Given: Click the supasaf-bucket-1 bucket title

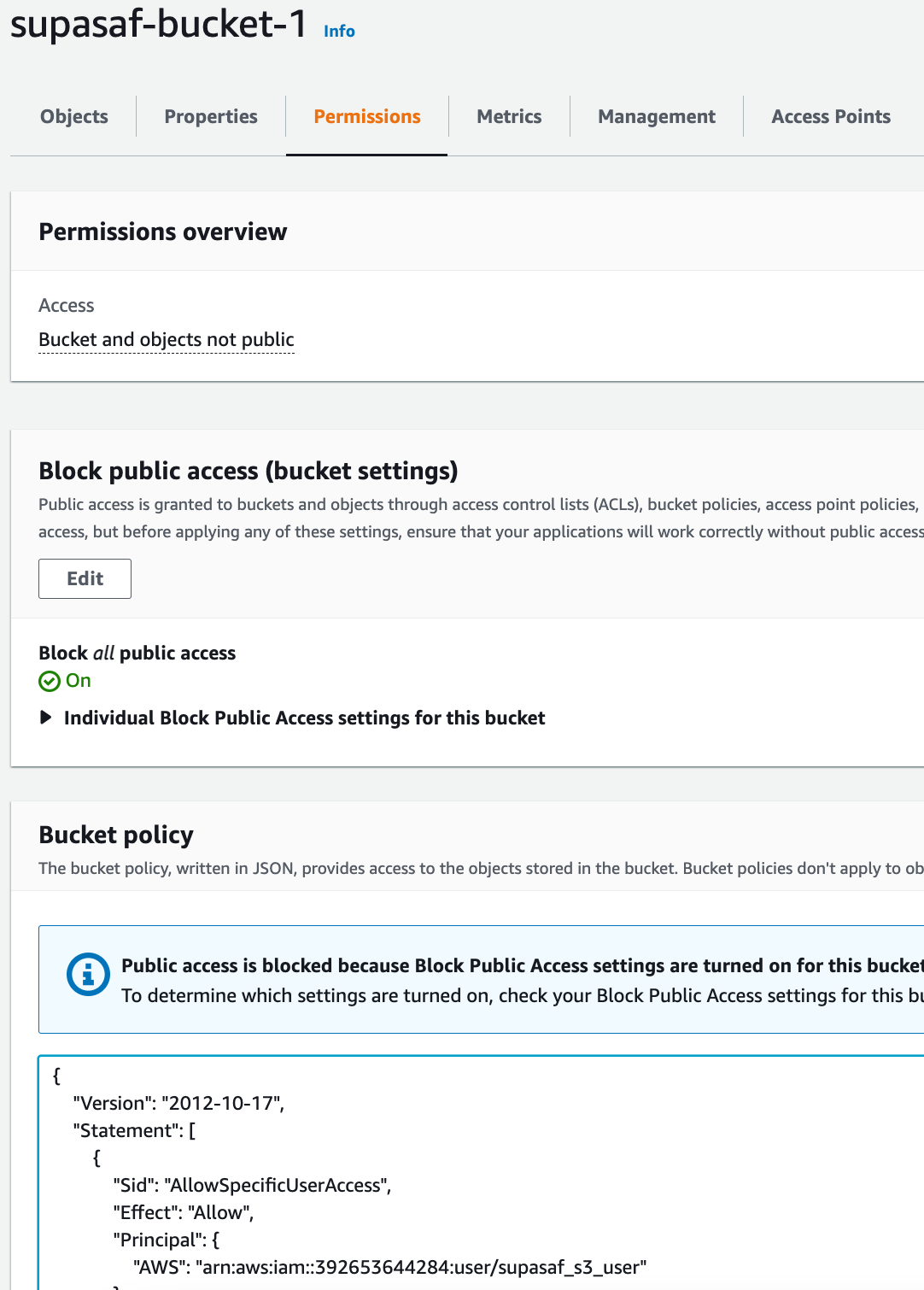Looking at the screenshot, I should (159, 24).
